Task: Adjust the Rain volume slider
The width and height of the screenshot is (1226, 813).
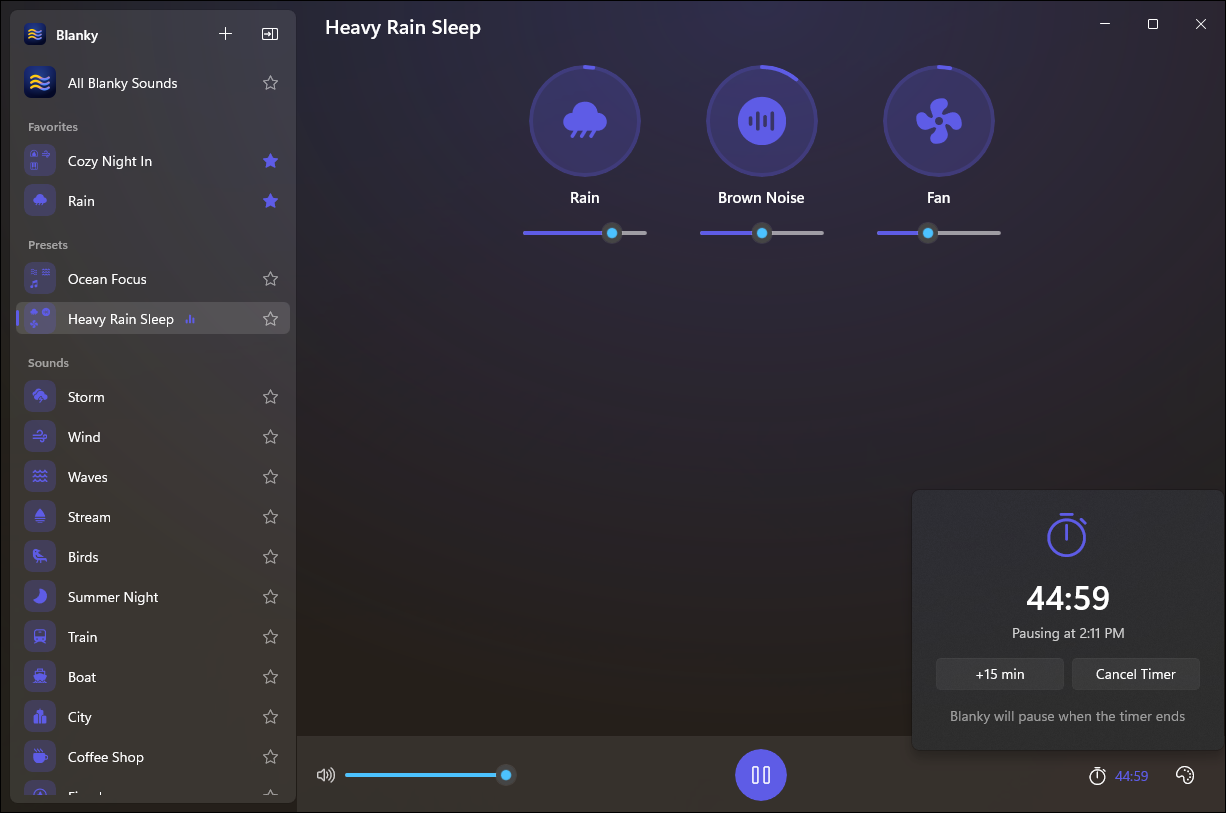Action: point(585,233)
